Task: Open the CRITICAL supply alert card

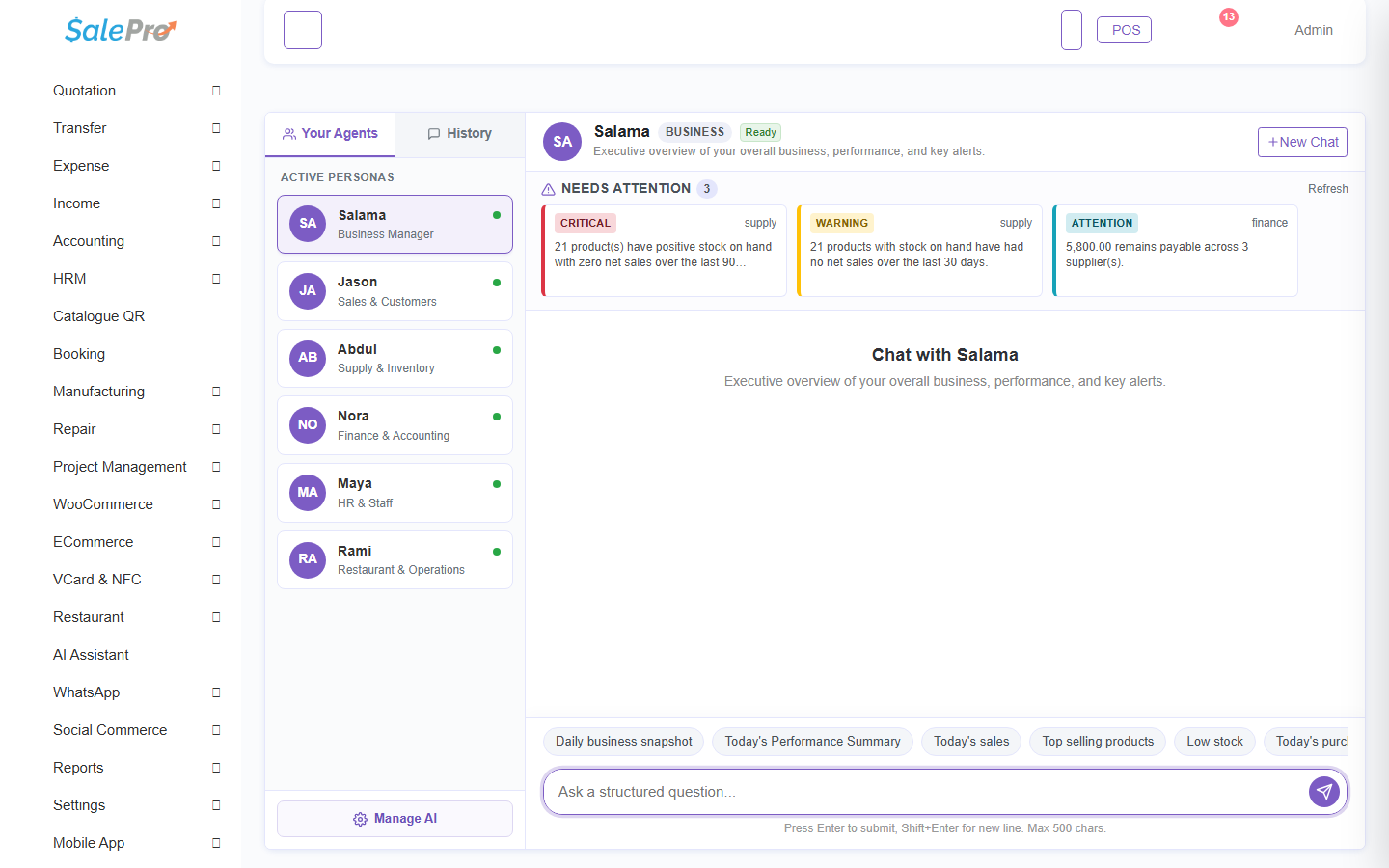Action: [664, 251]
